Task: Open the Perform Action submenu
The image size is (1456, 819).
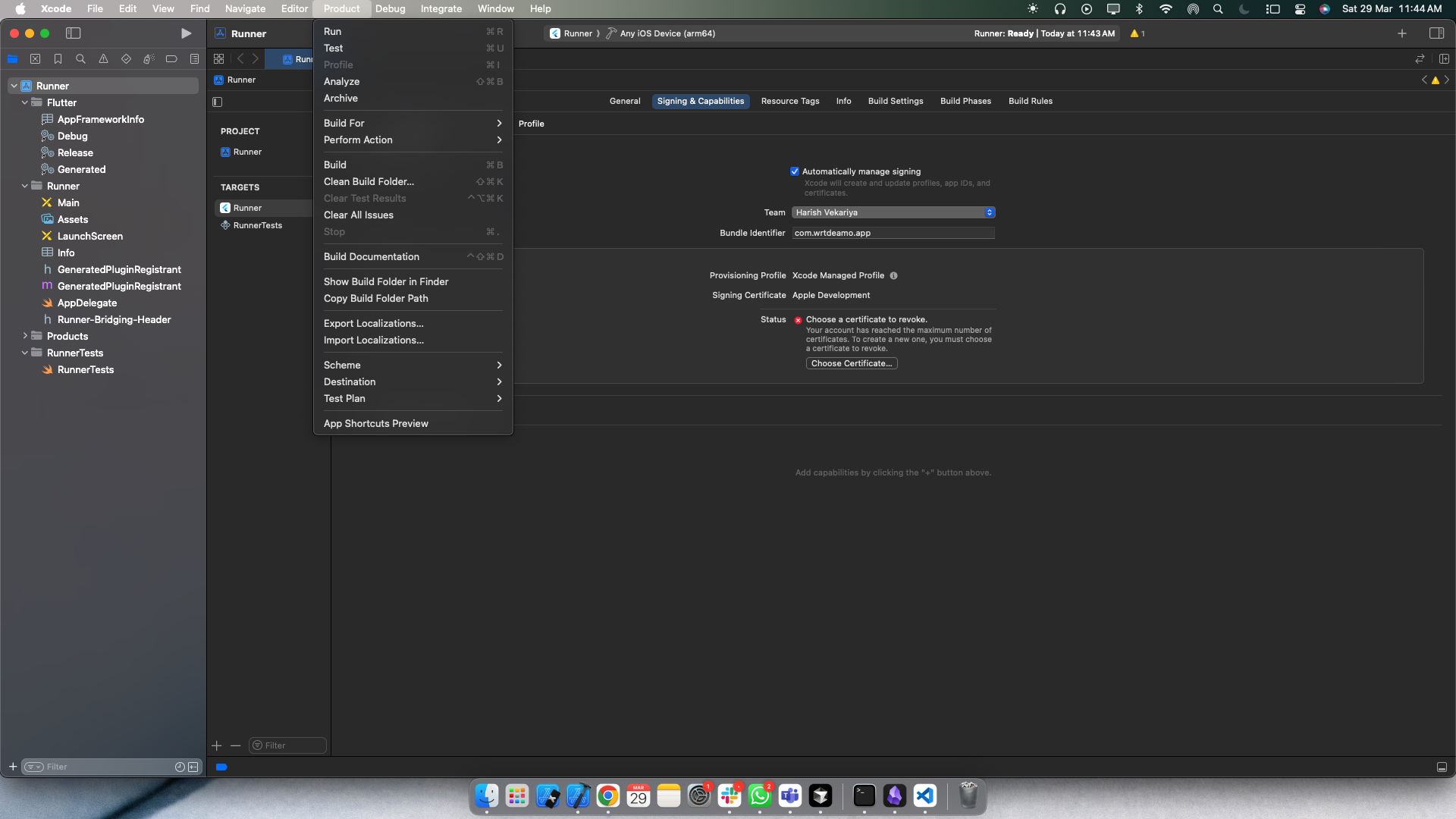Action: (413, 140)
